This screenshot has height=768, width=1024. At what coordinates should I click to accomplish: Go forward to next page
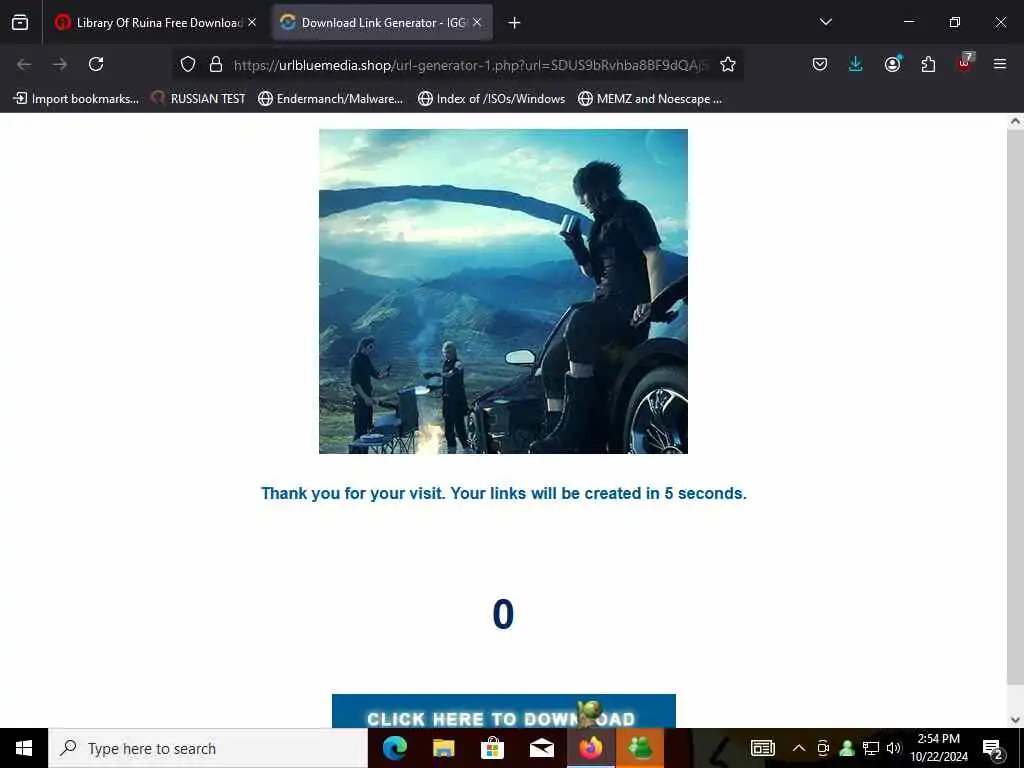[x=60, y=64]
